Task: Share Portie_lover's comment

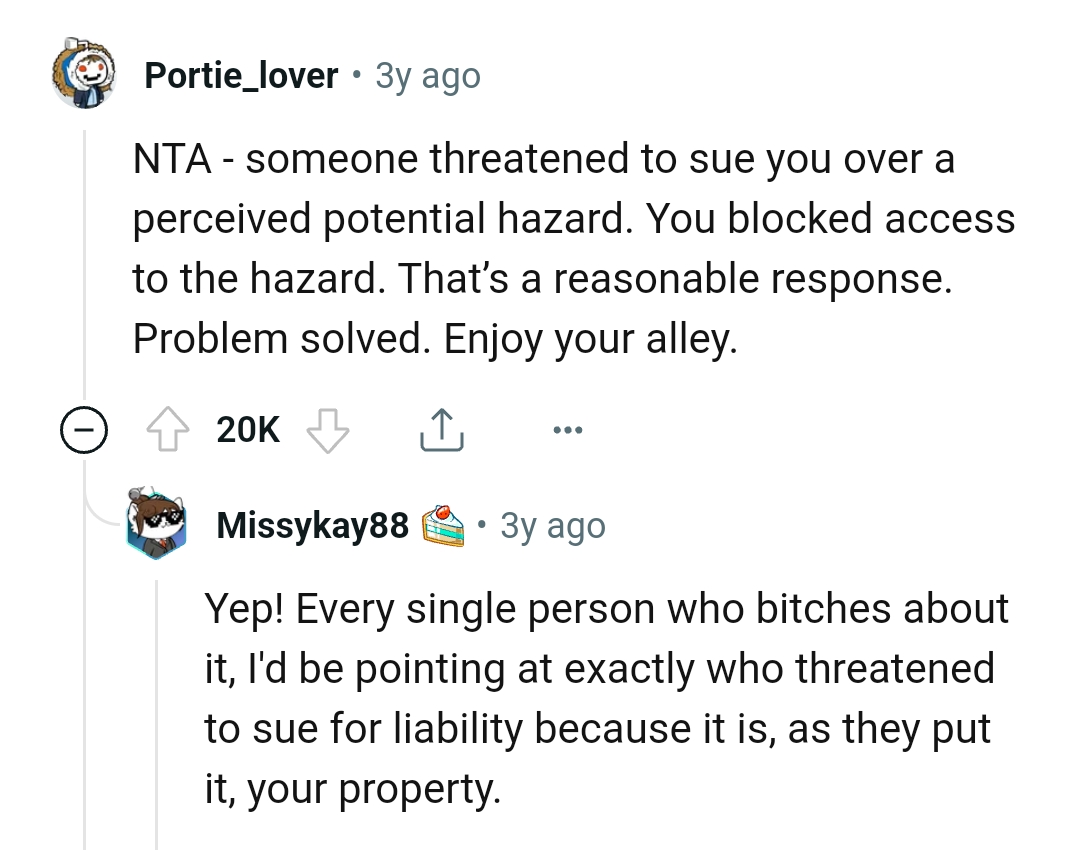Action: pos(440,431)
